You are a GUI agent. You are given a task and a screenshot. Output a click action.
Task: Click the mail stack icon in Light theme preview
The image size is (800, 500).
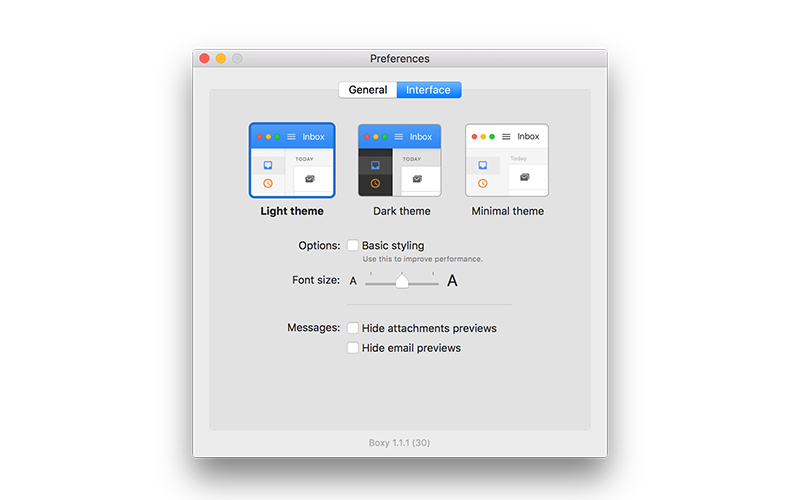tap(310, 178)
